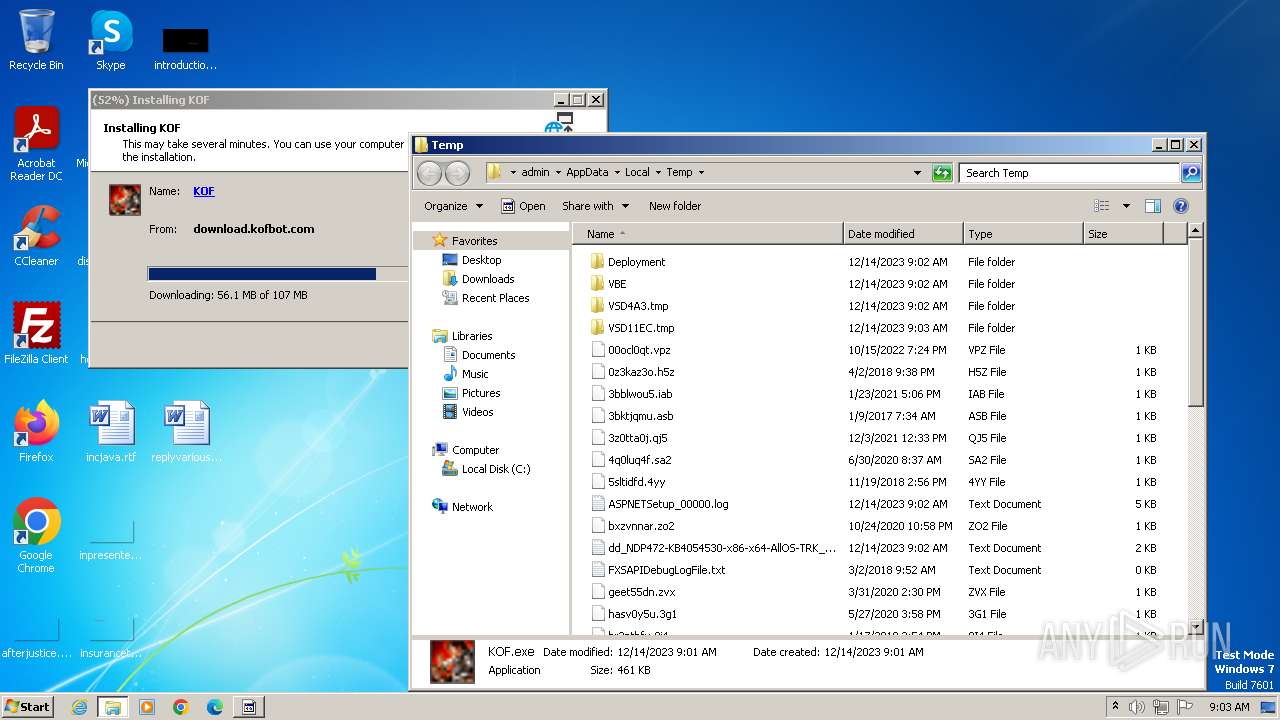
Task: Click the clock showing 9:03 AM
Action: pos(1229,707)
